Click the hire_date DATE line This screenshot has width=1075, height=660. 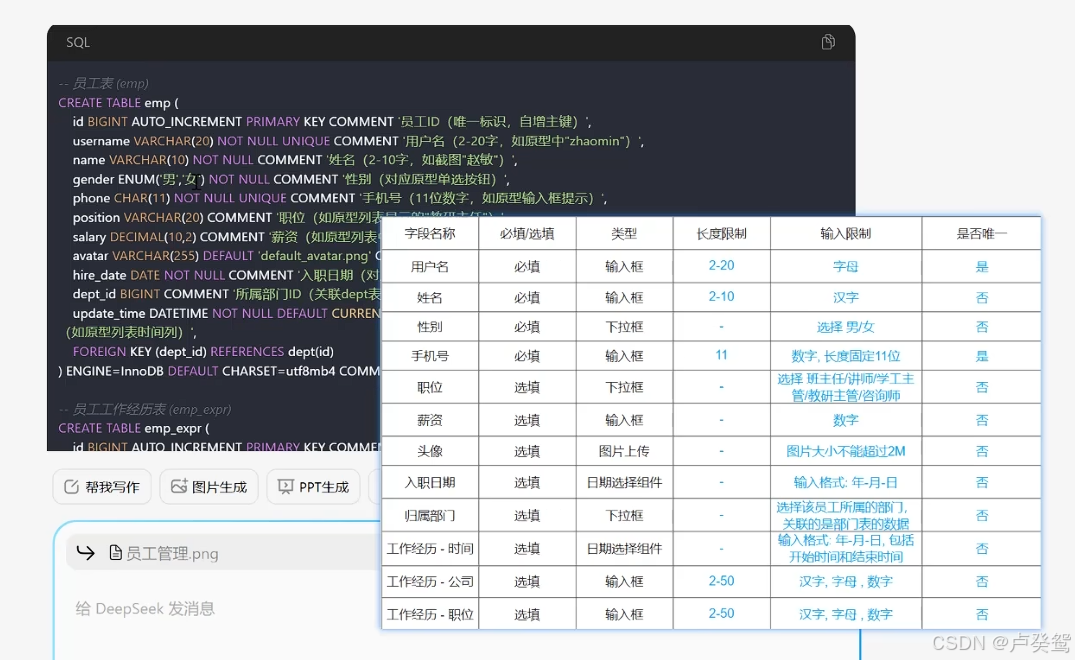tap(227, 275)
